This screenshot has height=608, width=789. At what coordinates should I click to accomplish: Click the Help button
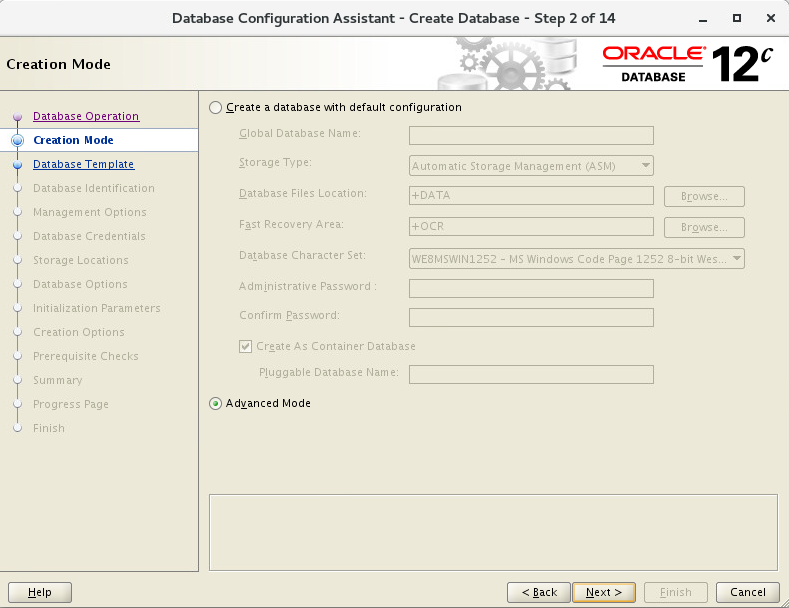coord(40,592)
